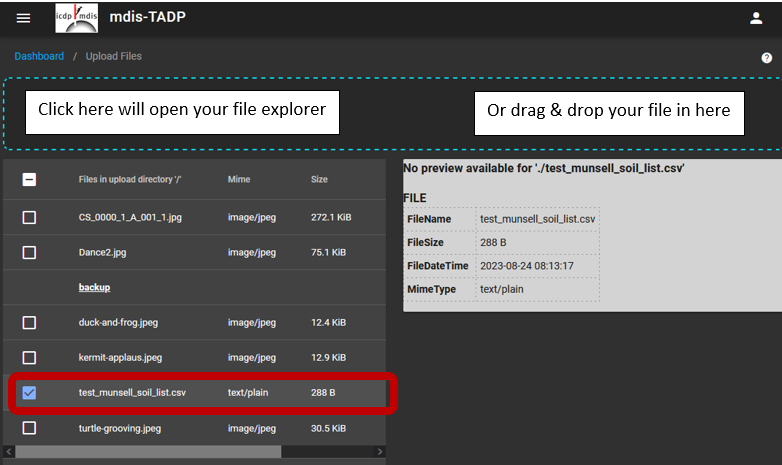Click the 272.1 KiB size cell
This screenshot has height=465, width=782.
pyautogui.click(x=331, y=218)
